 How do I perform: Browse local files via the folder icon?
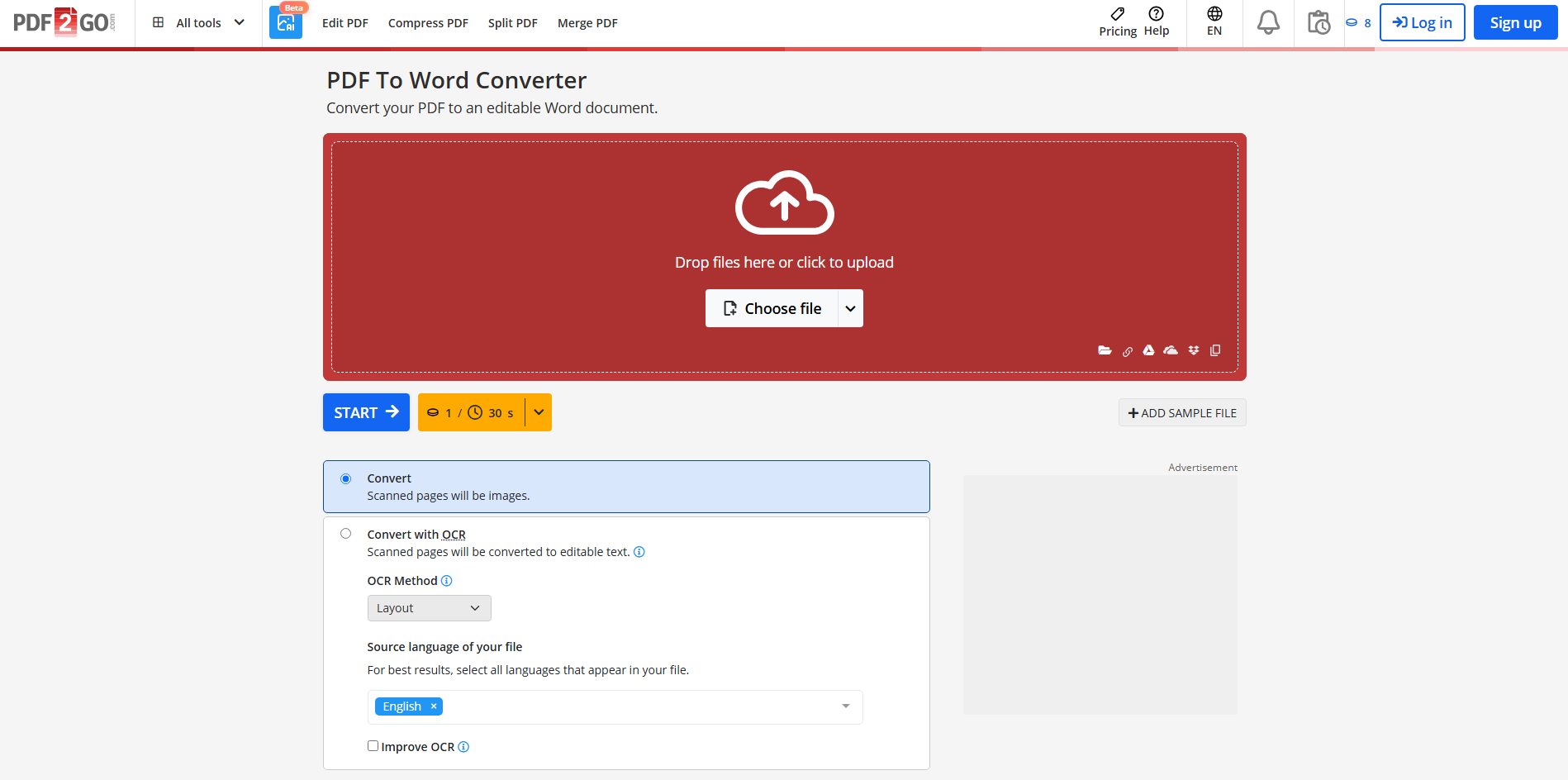coord(1105,350)
